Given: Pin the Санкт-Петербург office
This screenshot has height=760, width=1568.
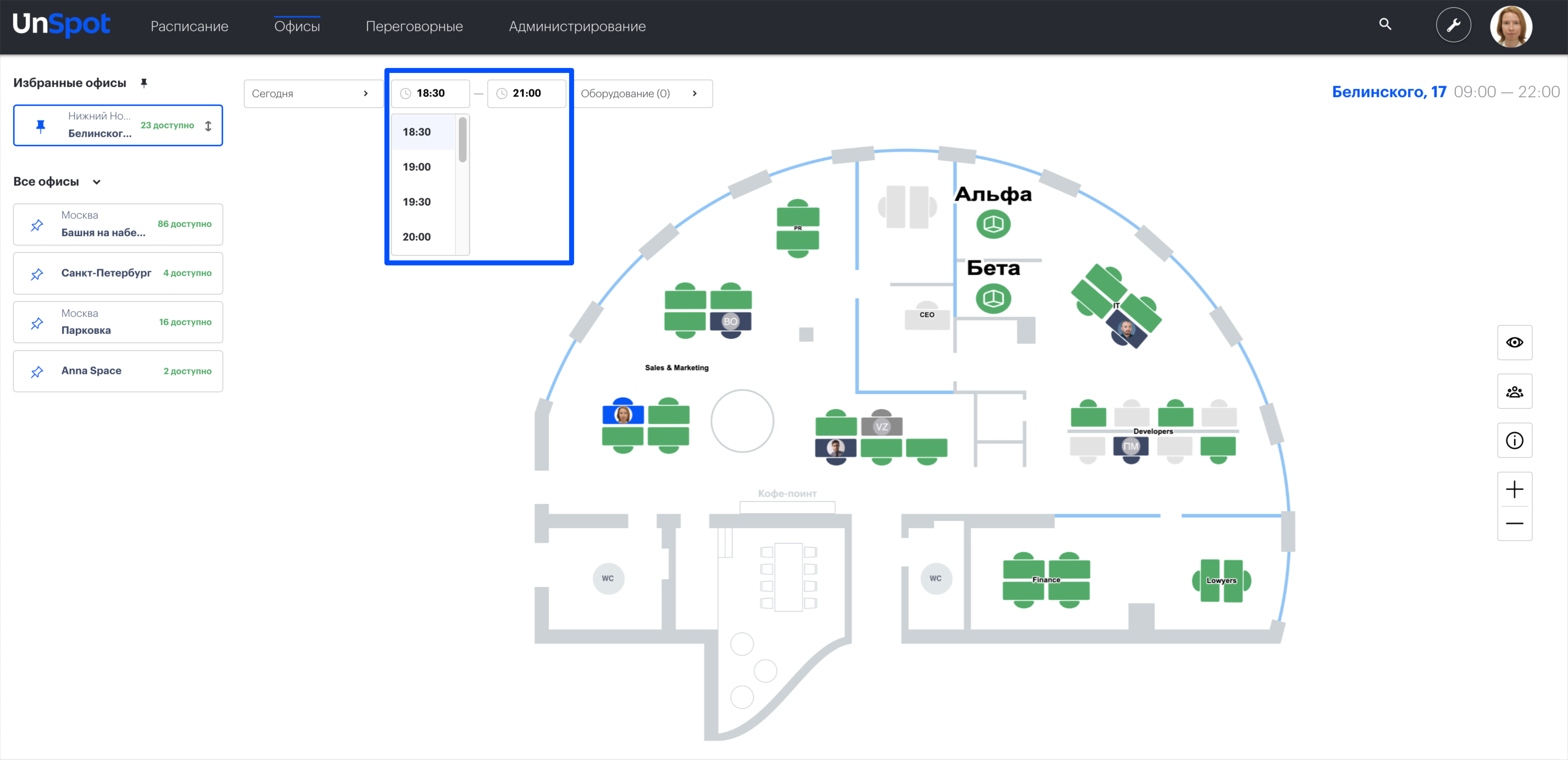Looking at the screenshot, I should tap(37, 274).
